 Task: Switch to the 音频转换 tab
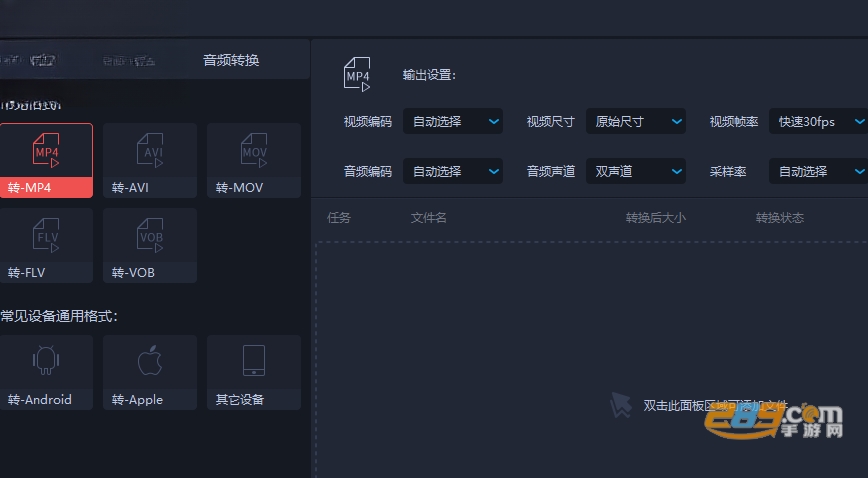click(231, 60)
